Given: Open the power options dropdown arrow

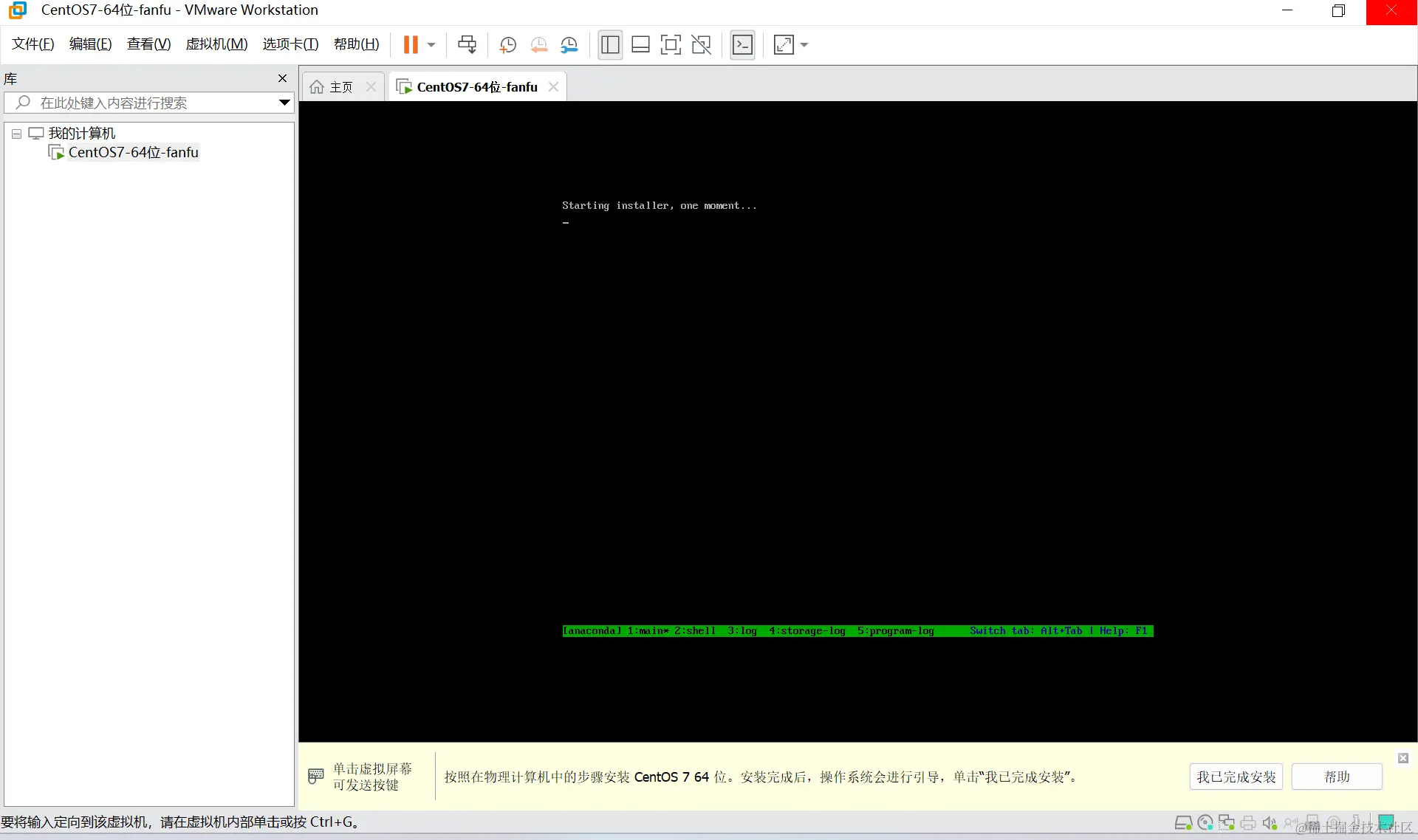Looking at the screenshot, I should coord(431,45).
